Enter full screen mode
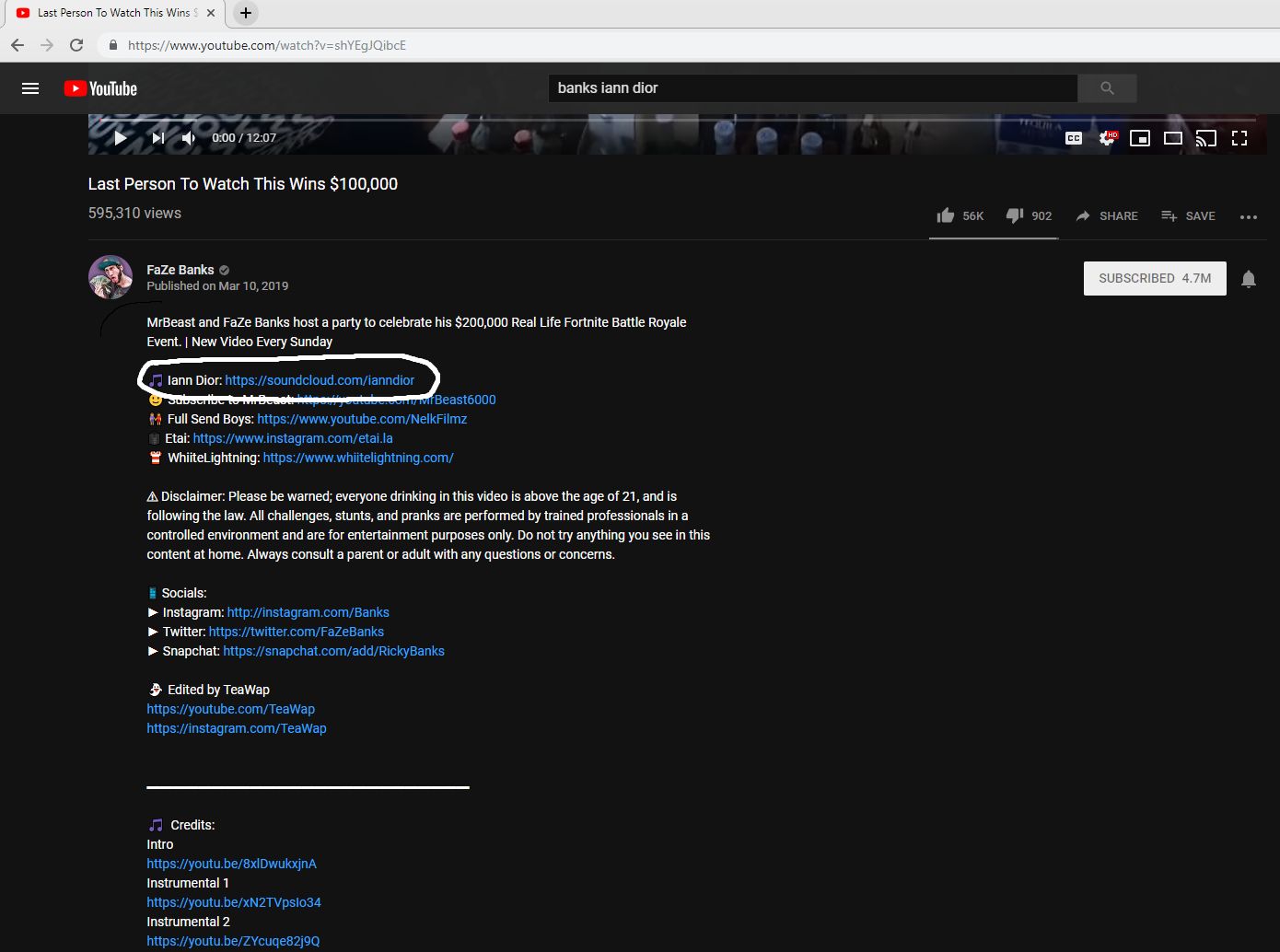Viewport: 1280px width, 952px height. coord(1239,138)
